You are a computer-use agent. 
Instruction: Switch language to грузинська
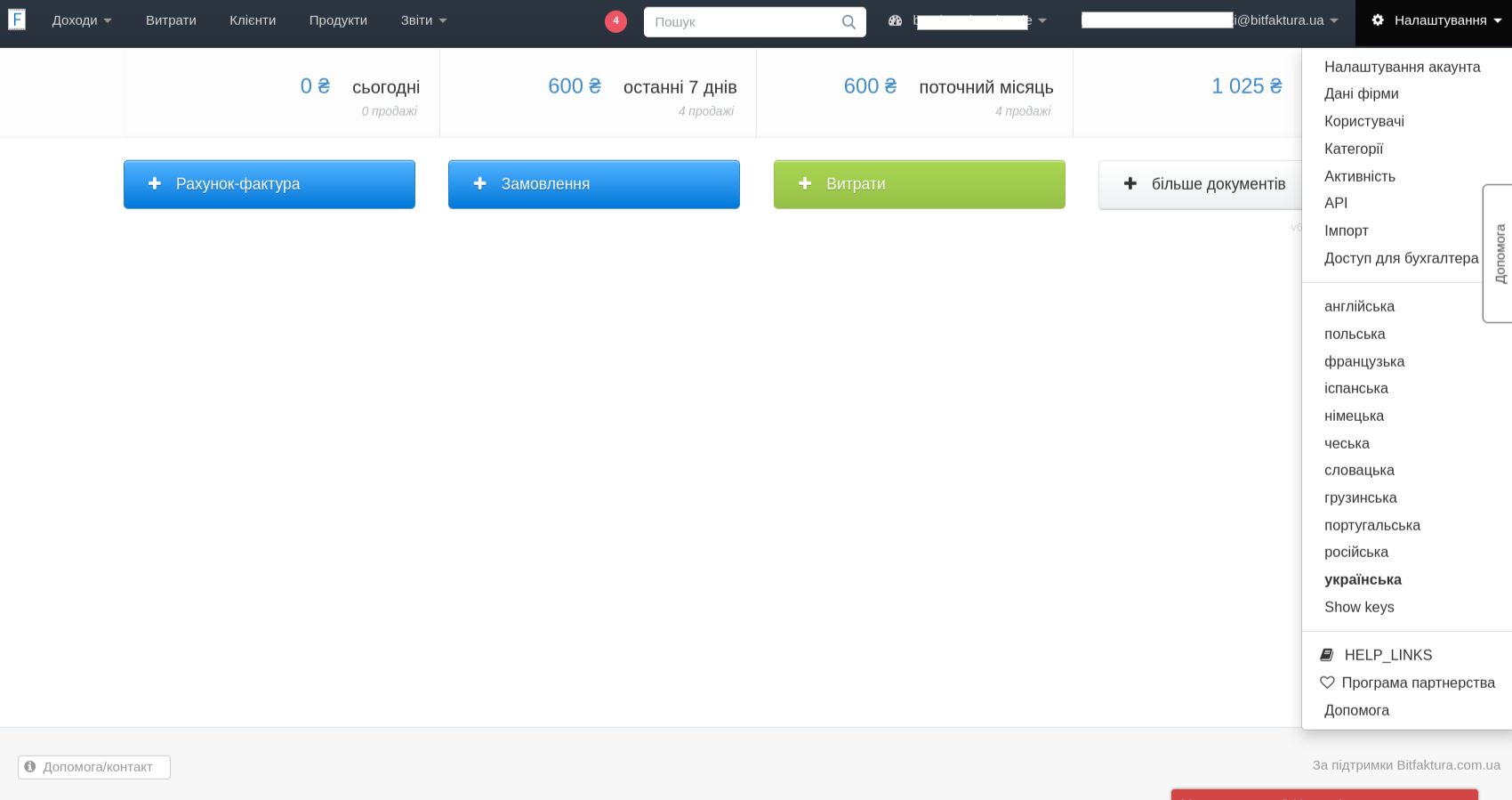pyautogui.click(x=1361, y=497)
